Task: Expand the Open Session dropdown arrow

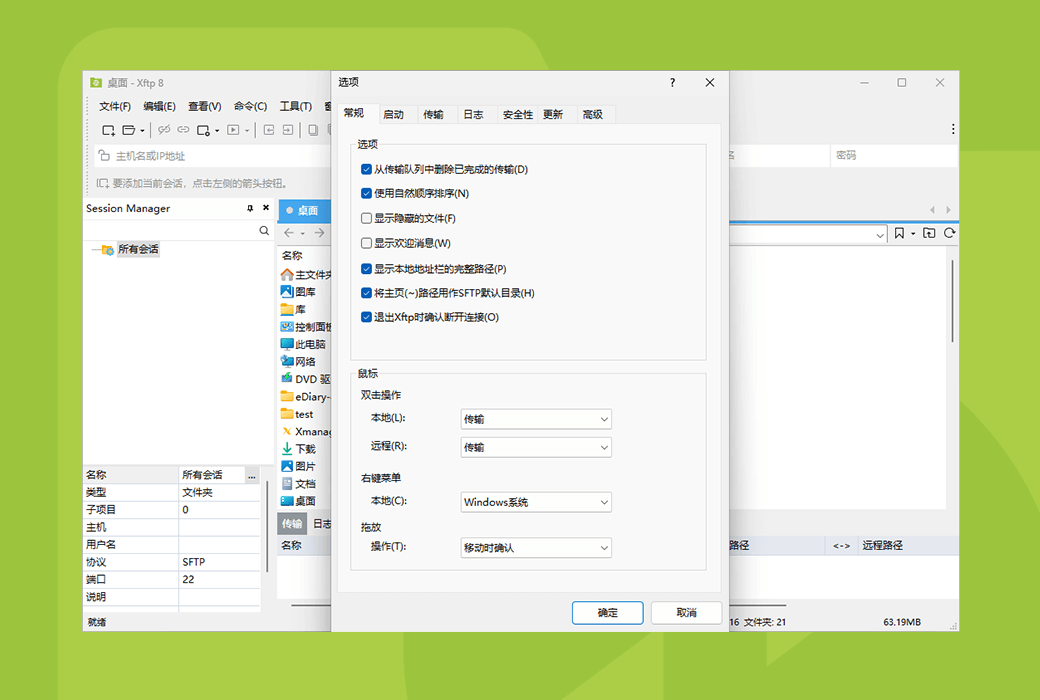Action: [x=142, y=131]
